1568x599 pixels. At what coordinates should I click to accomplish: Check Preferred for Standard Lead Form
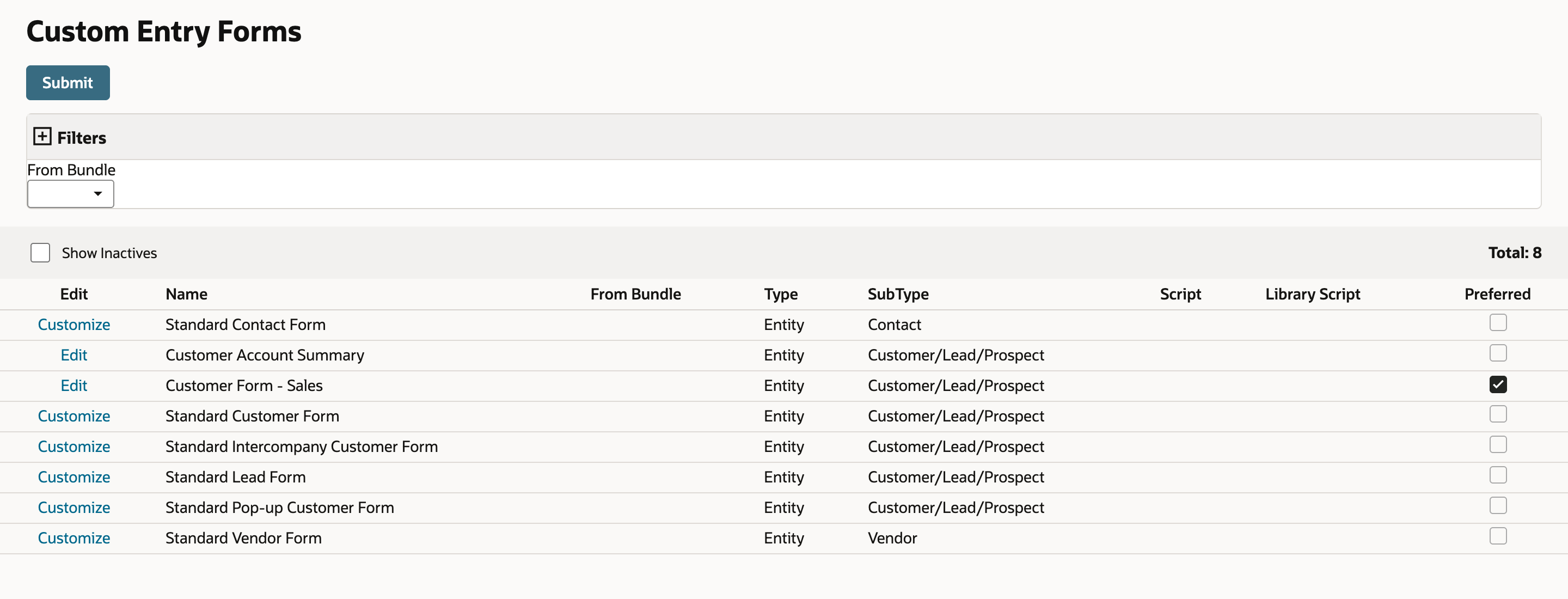[x=1497, y=475]
